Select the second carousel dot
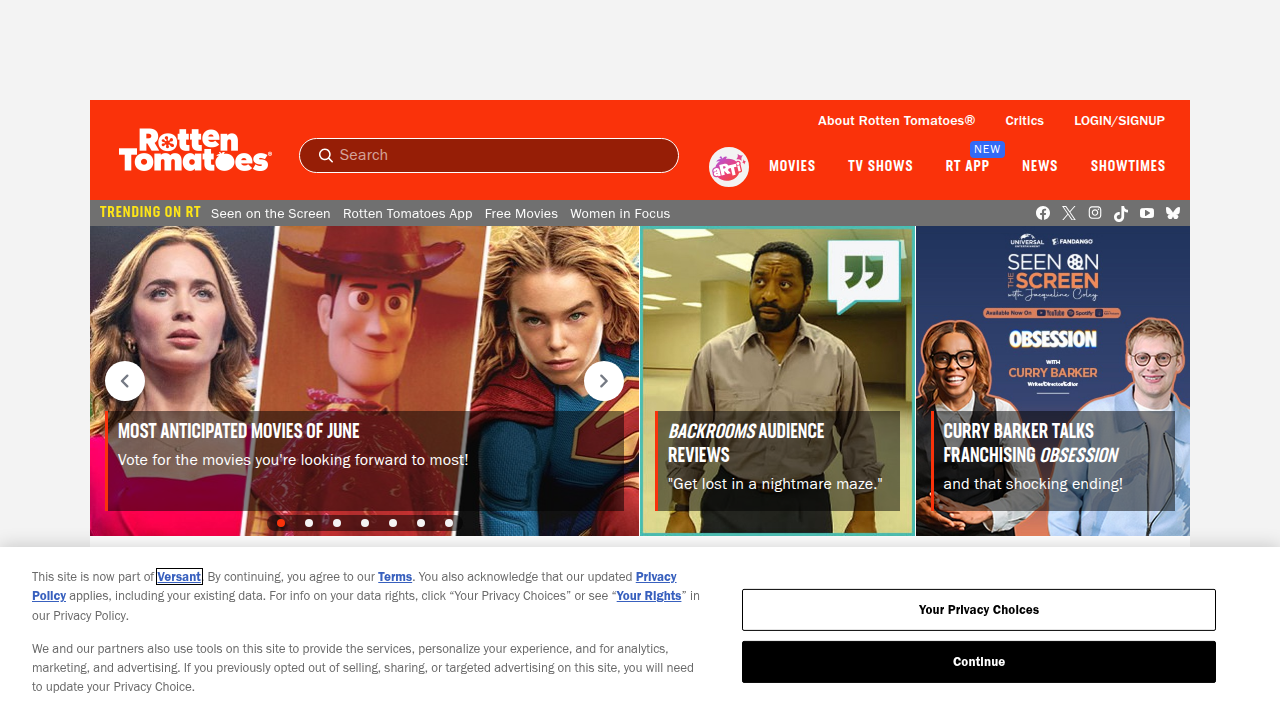Image resolution: width=1280 pixels, height=720 pixels. [309, 523]
